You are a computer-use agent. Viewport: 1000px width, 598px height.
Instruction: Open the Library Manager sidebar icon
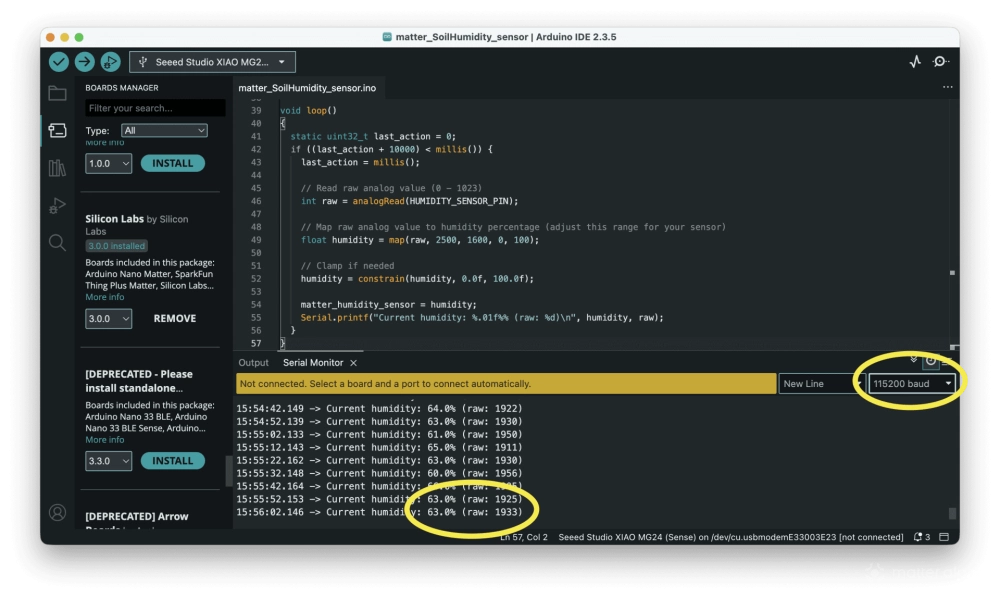(x=58, y=168)
